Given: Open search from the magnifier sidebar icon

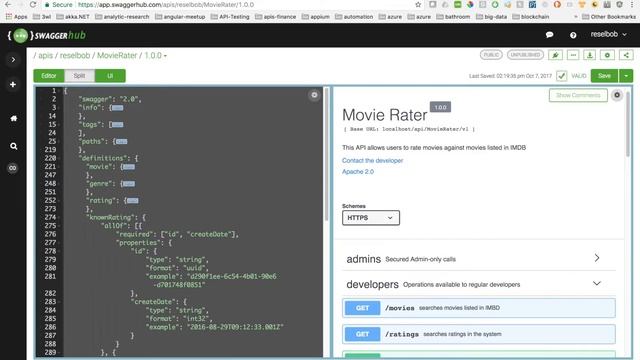Looking at the screenshot, I should (x=13, y=146).
